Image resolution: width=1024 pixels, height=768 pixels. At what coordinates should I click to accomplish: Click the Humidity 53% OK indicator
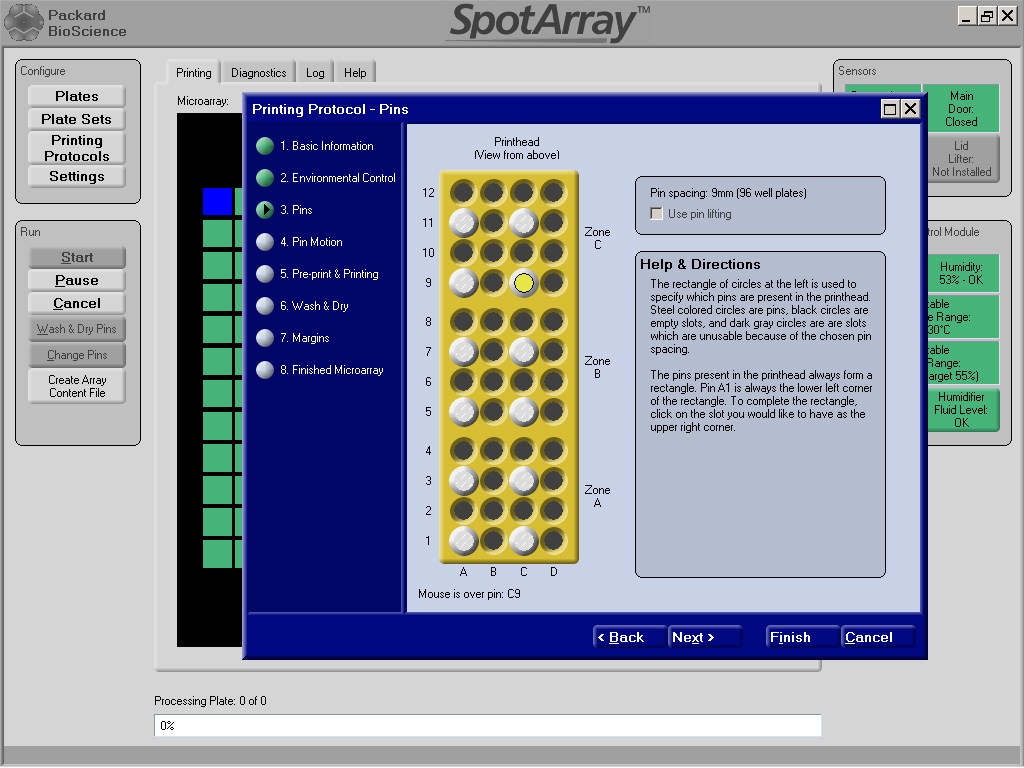[x=961, y=273]
